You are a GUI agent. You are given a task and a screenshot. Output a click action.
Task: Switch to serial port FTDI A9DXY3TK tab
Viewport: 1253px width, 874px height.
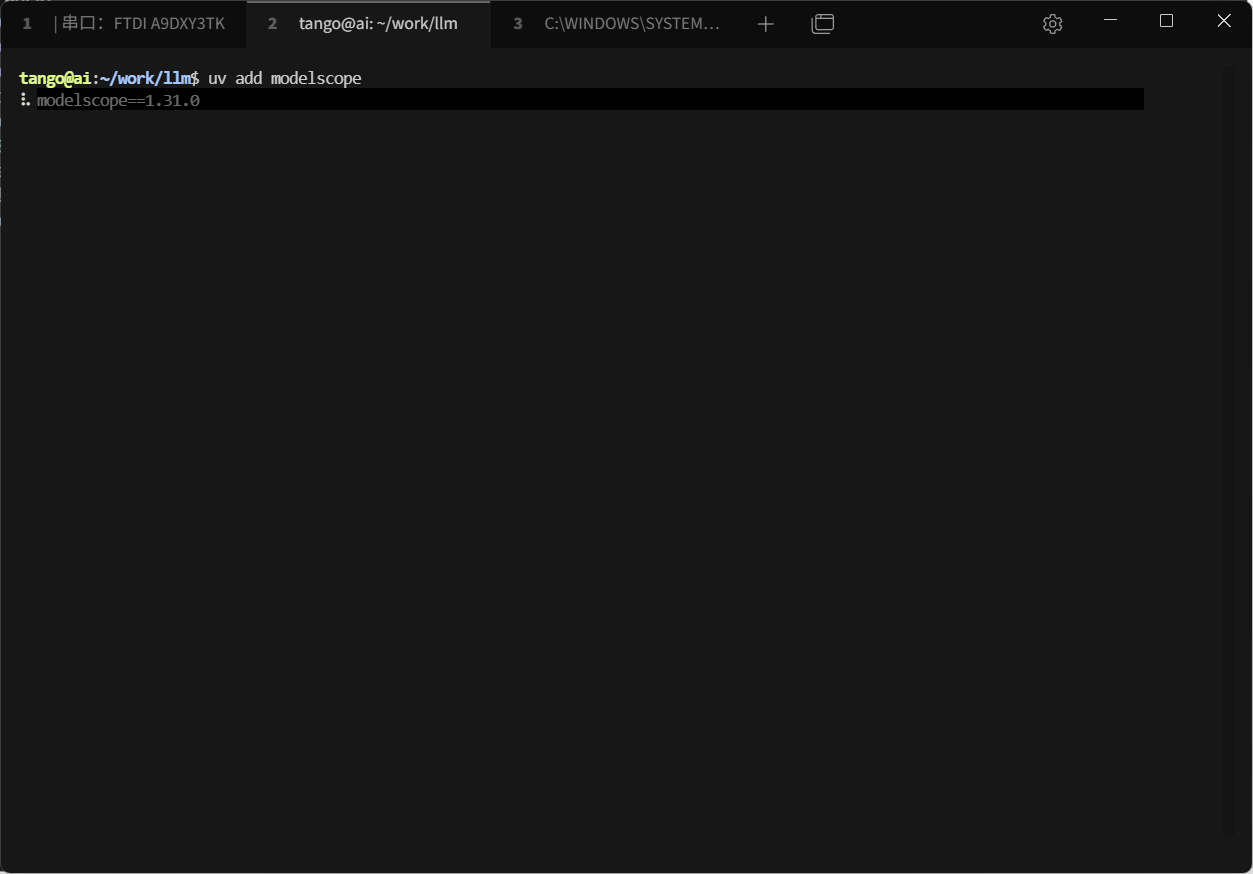point(124,23)
